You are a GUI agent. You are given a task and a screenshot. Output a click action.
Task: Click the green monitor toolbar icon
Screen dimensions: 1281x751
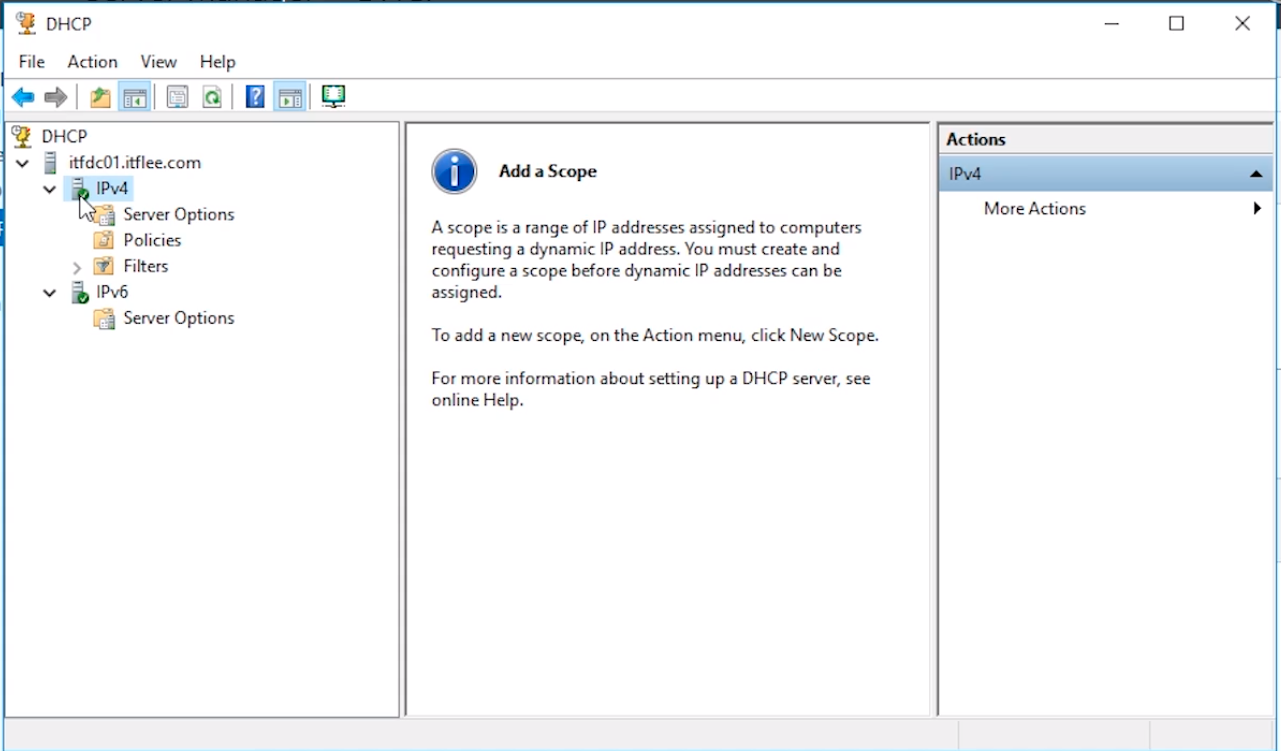coord(333,97)
